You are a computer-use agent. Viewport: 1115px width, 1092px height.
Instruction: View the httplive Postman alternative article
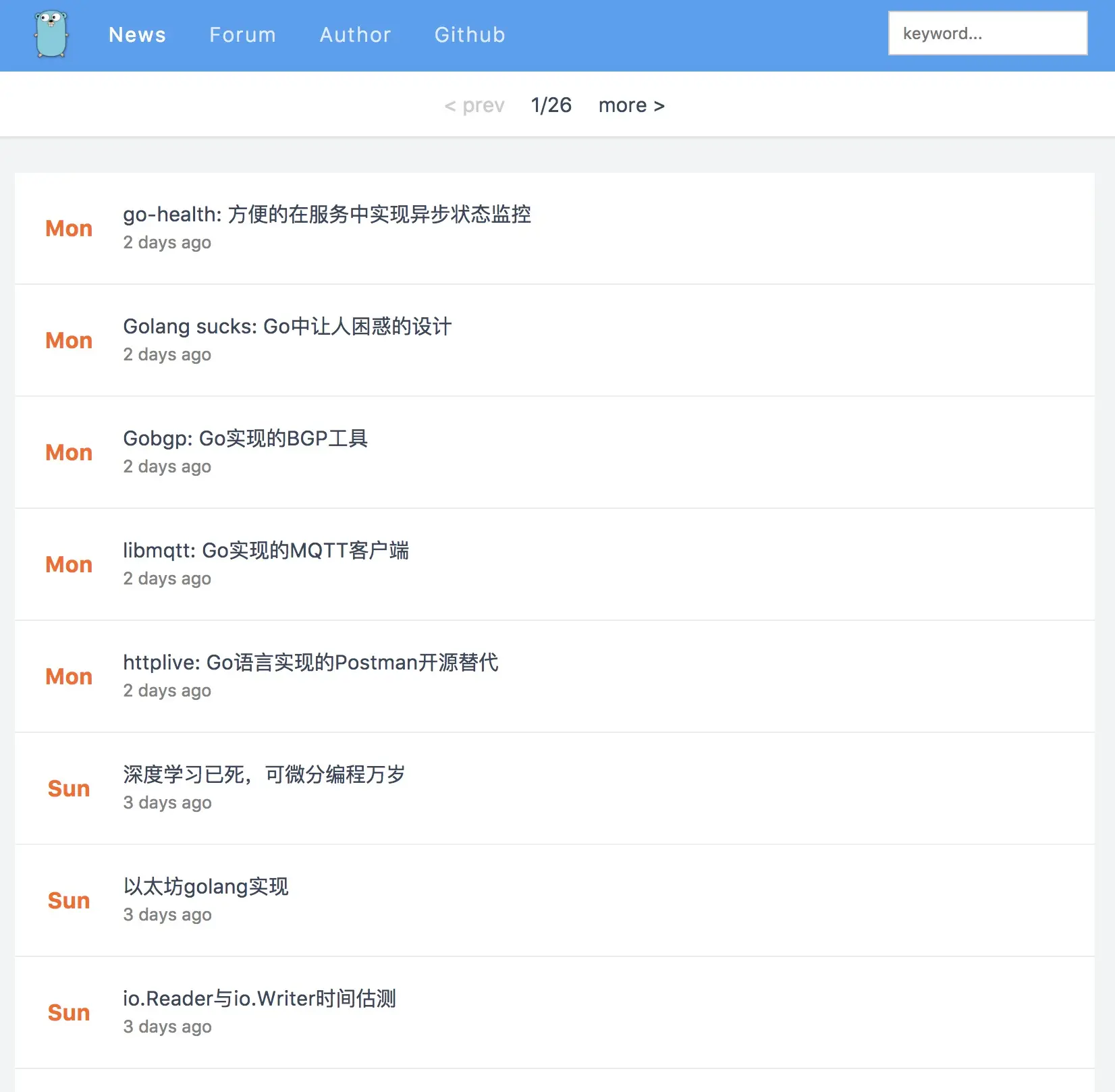(310, 662)
